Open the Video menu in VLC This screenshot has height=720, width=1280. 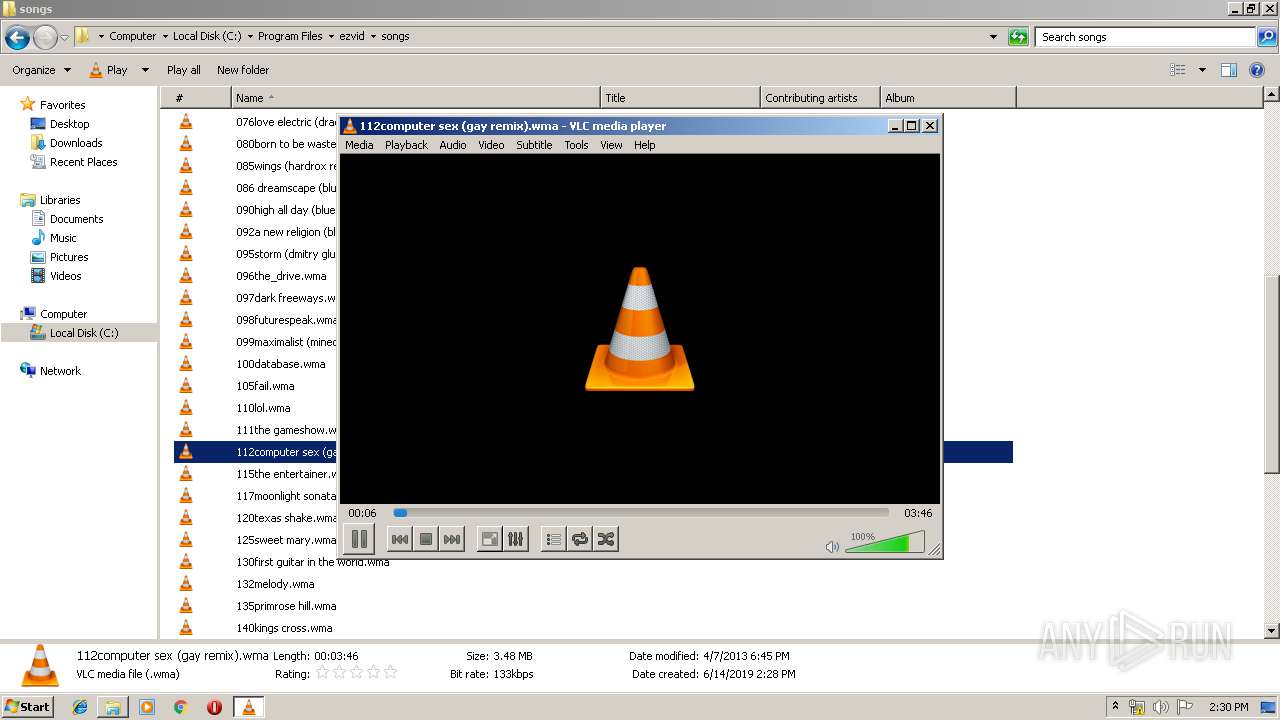(x=491, y=145)
